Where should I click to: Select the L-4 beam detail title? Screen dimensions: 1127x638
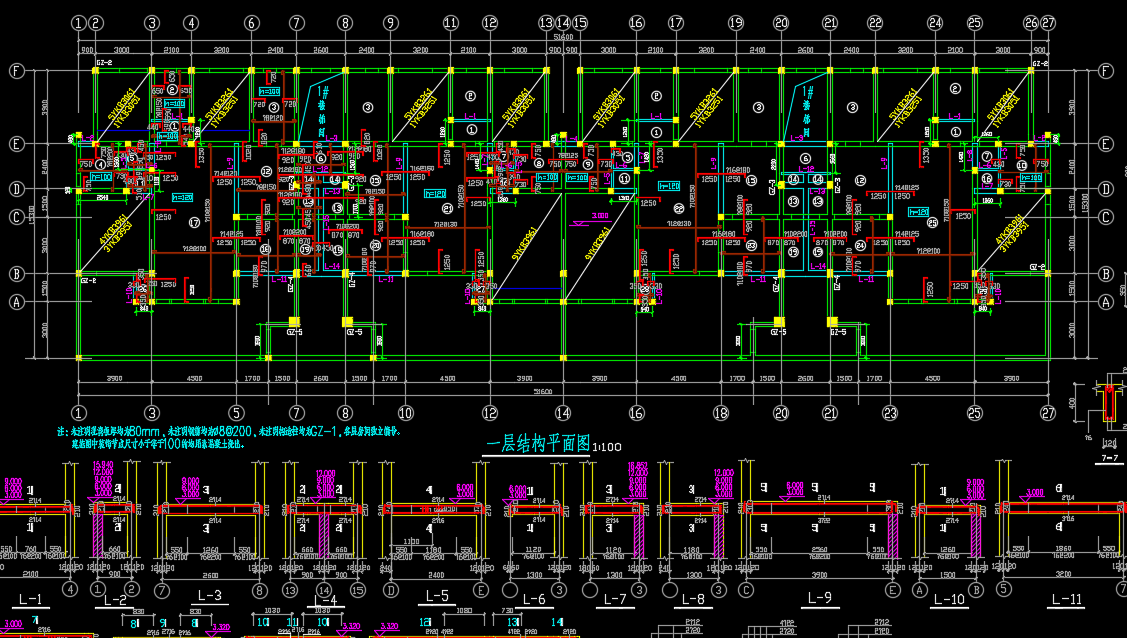click(325, 600)
